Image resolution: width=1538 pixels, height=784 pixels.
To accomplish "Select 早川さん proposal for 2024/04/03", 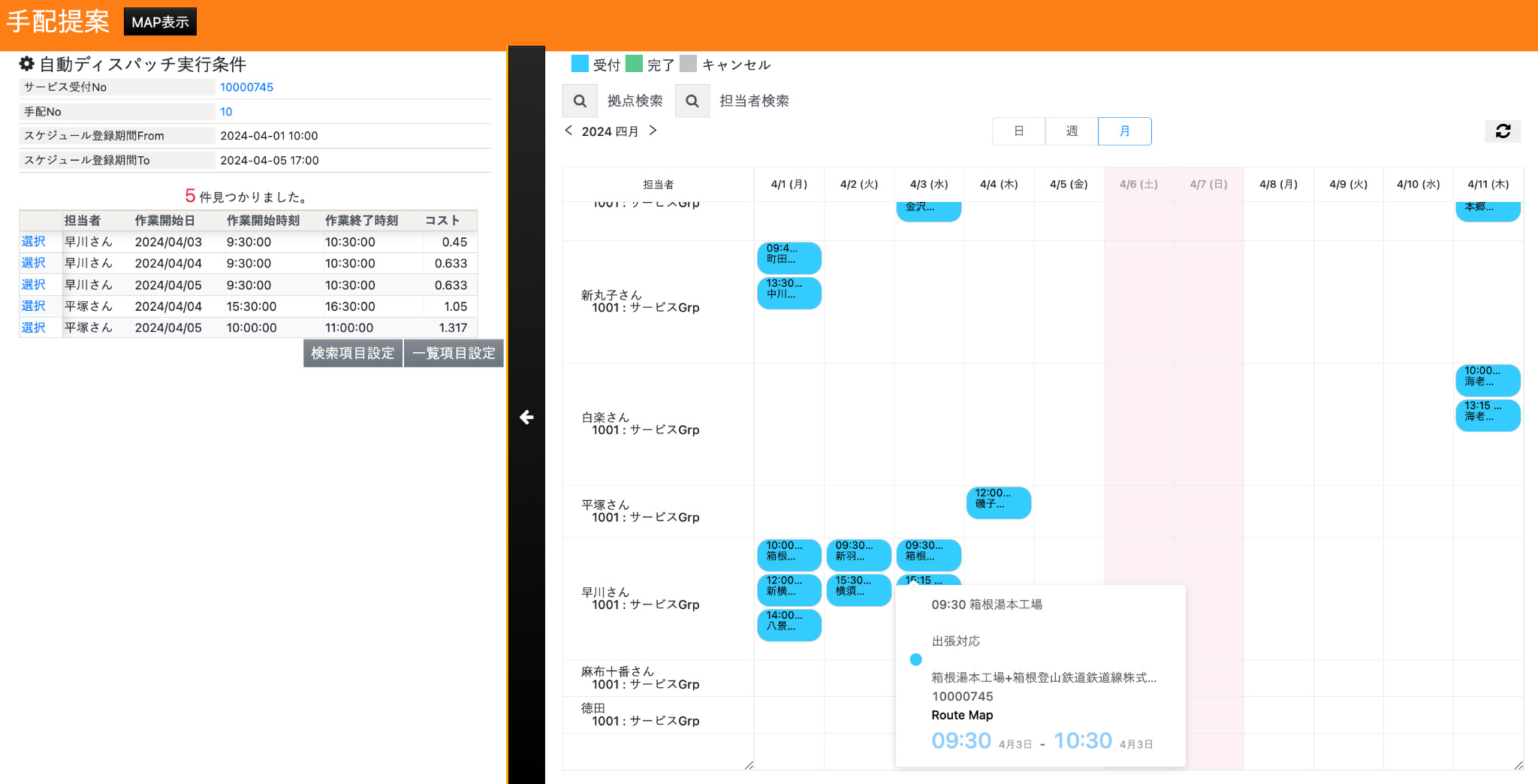I will coord(33,242).
